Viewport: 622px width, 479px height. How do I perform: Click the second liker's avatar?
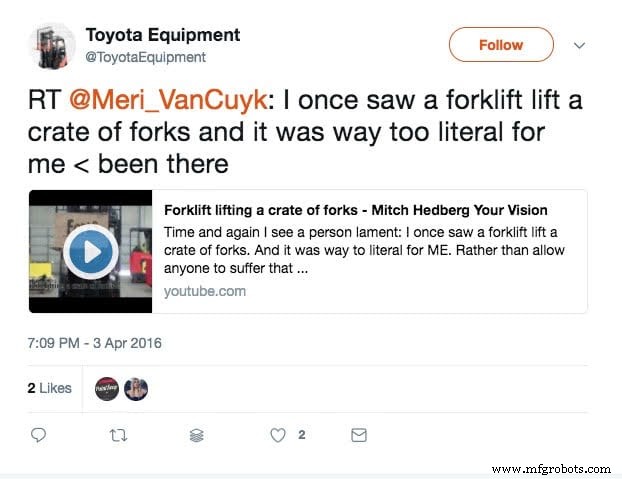(136, 389)
